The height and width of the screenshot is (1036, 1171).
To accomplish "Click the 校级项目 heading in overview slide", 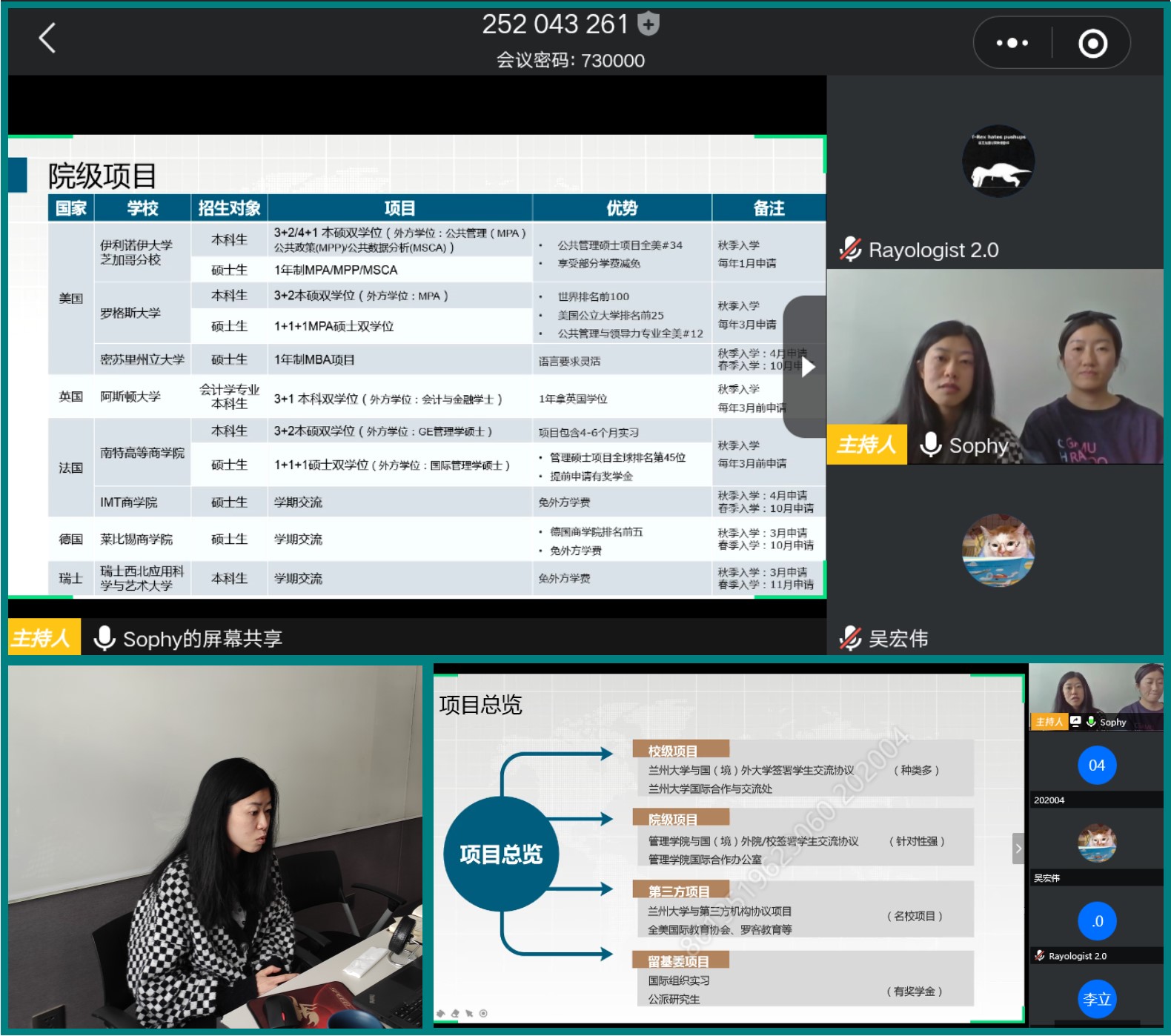I will 672,751.
